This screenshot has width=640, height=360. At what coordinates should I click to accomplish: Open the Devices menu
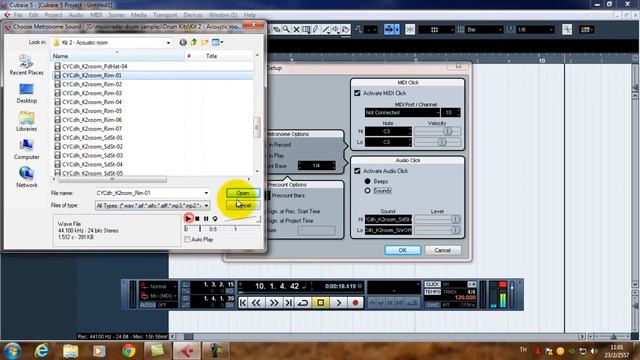click(x=193, y=15)
